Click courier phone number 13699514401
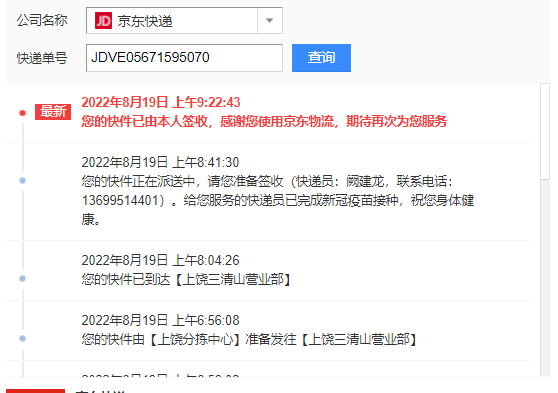 pyautogui.click(x=120, y=201)
